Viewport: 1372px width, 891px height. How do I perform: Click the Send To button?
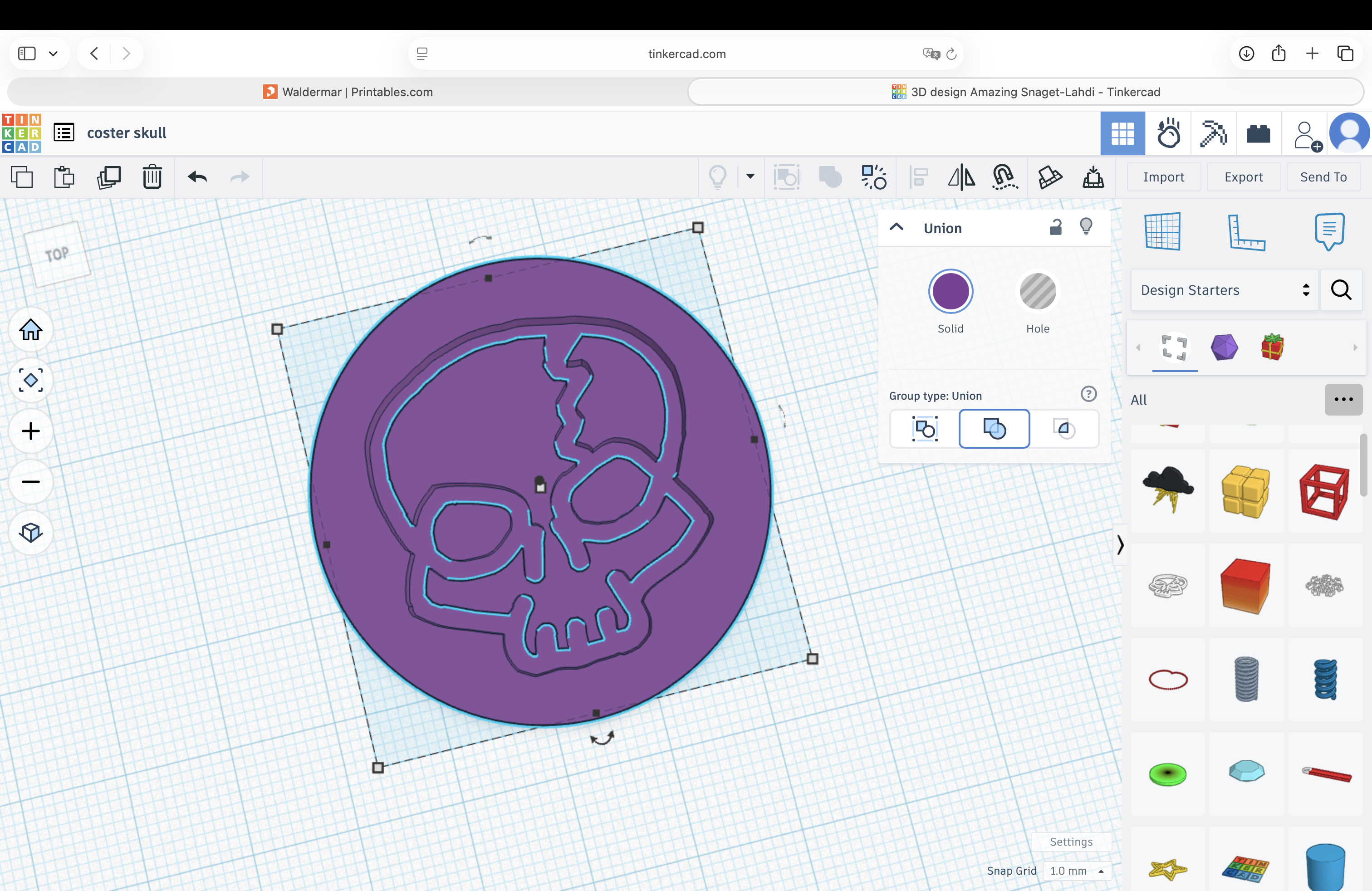tap(1323, 177)
